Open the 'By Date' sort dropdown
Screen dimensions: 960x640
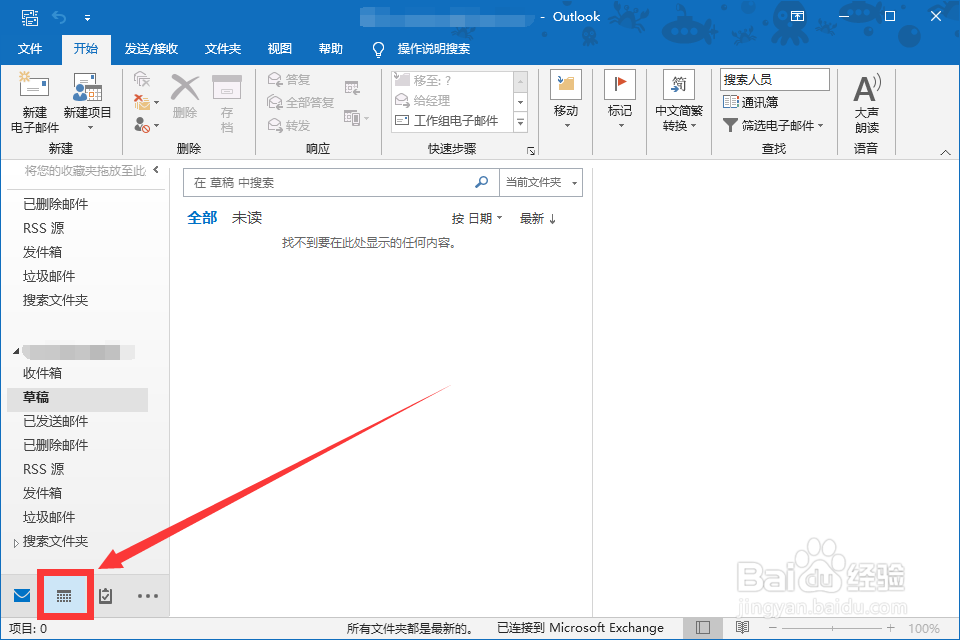[x=477, y=219]
